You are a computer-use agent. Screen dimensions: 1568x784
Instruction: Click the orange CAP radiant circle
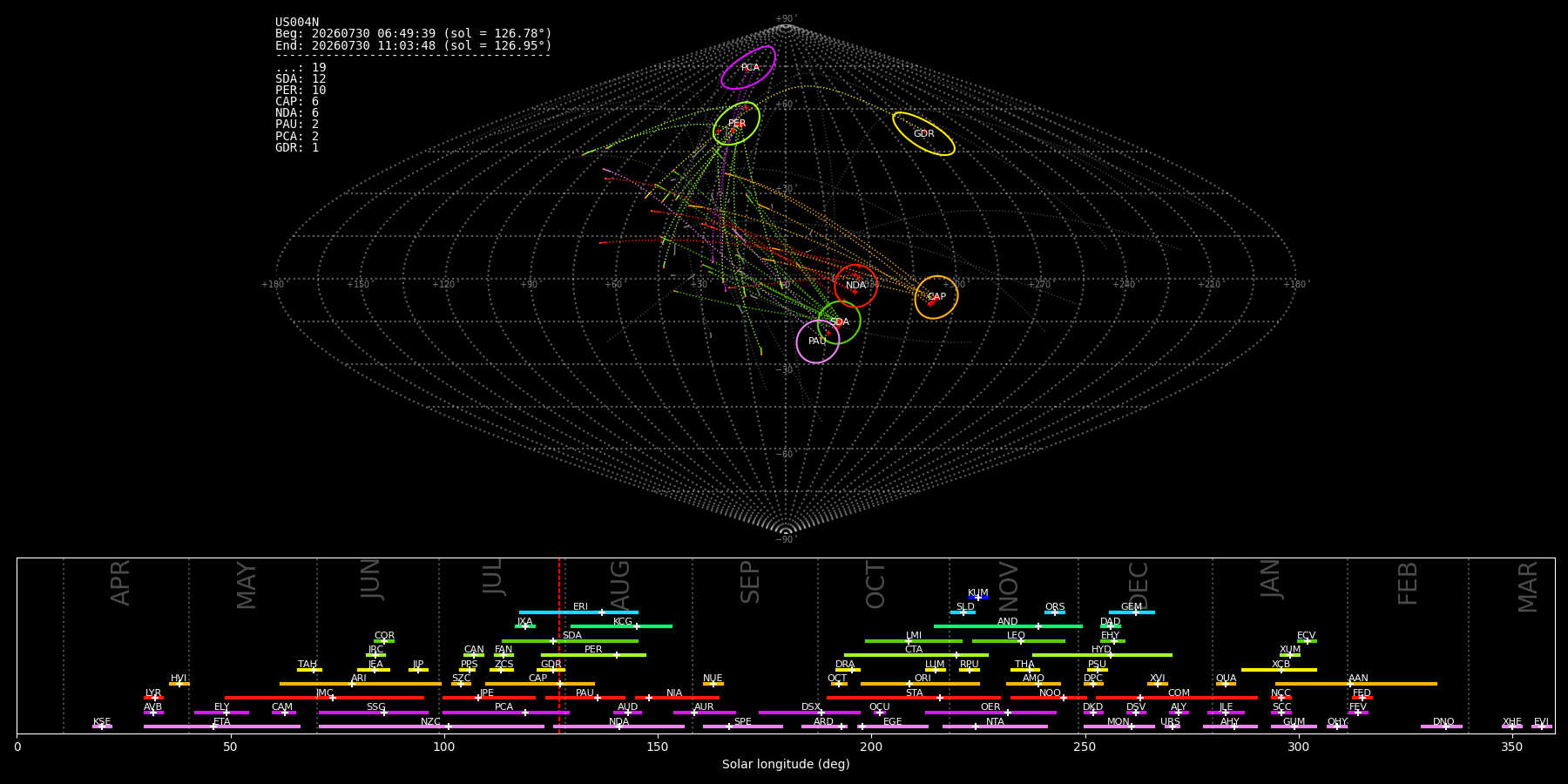click(936, 297)
